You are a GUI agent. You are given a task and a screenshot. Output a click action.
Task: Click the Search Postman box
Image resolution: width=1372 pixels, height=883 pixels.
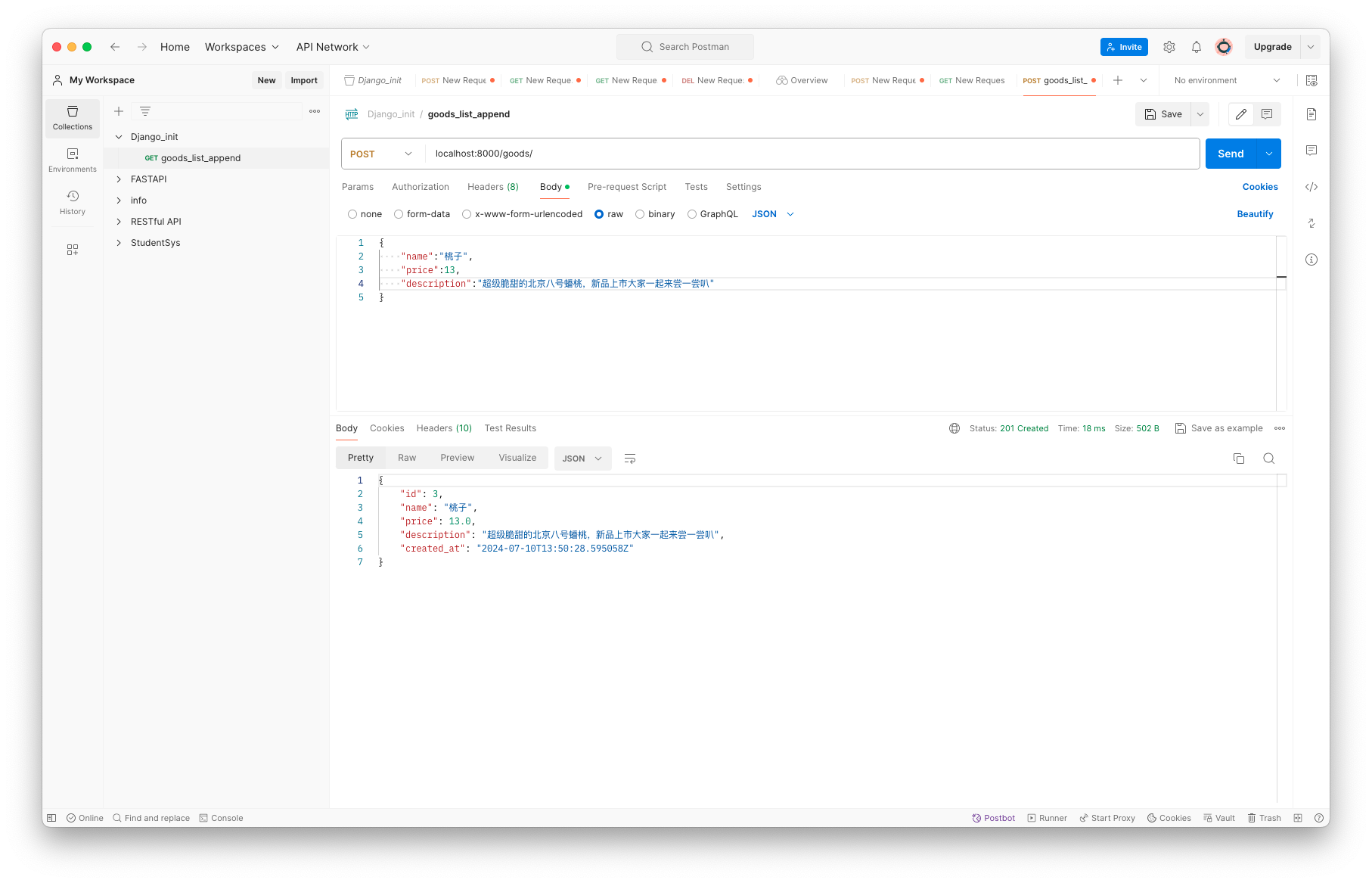point(685,47)
